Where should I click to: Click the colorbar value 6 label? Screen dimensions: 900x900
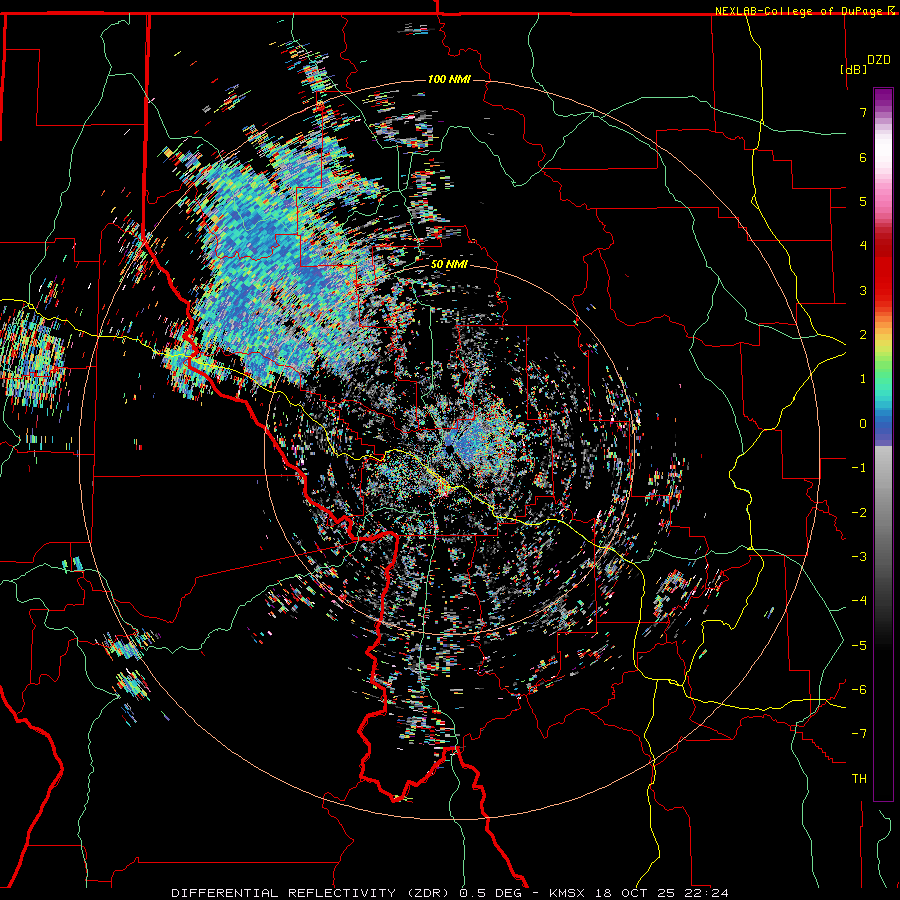click(x=863, y=157)
